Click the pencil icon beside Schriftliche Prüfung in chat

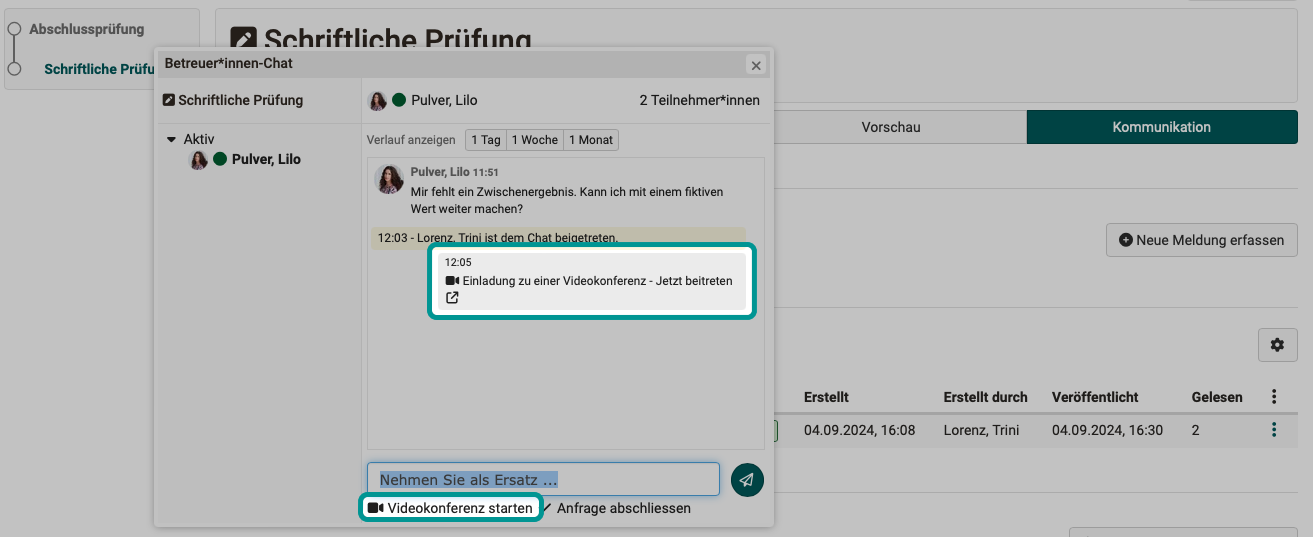coord(169,100)
